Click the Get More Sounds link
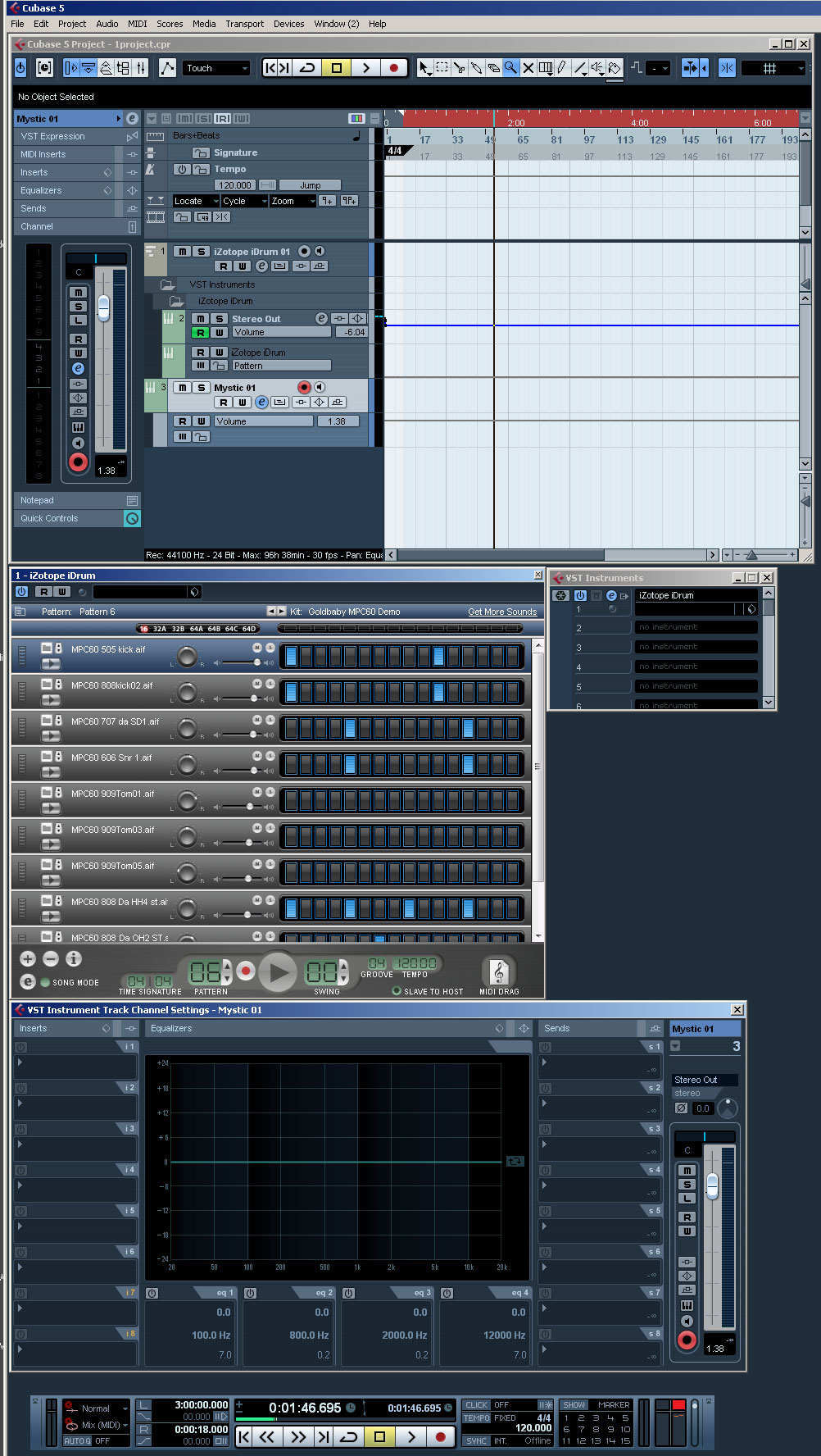Screen dimensions: 821x1456 coord(502,612)
